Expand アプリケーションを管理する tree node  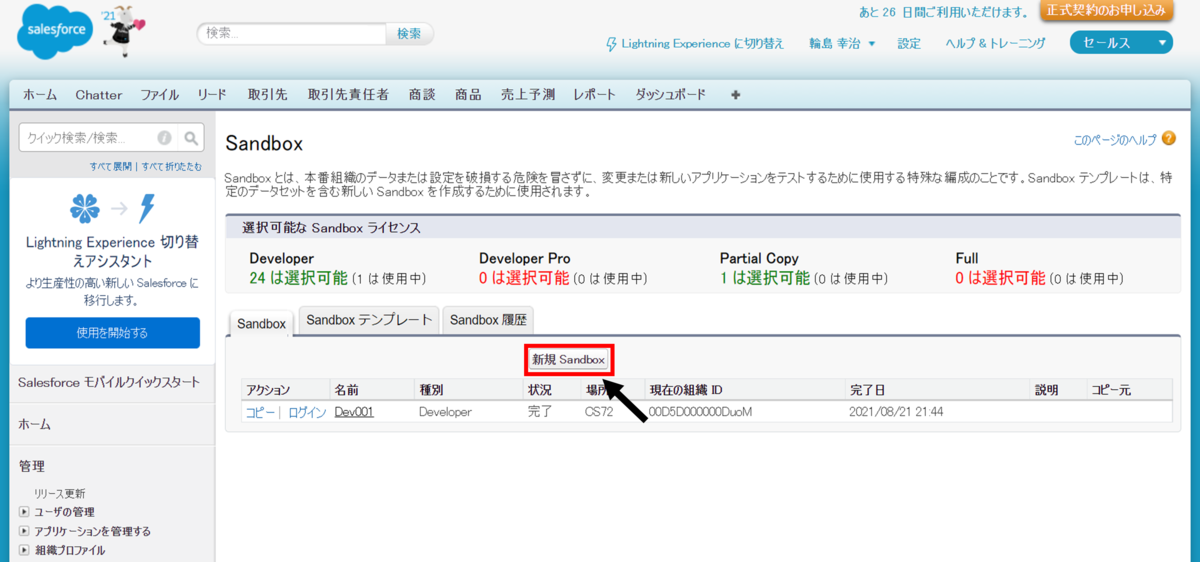coord(24,531)
